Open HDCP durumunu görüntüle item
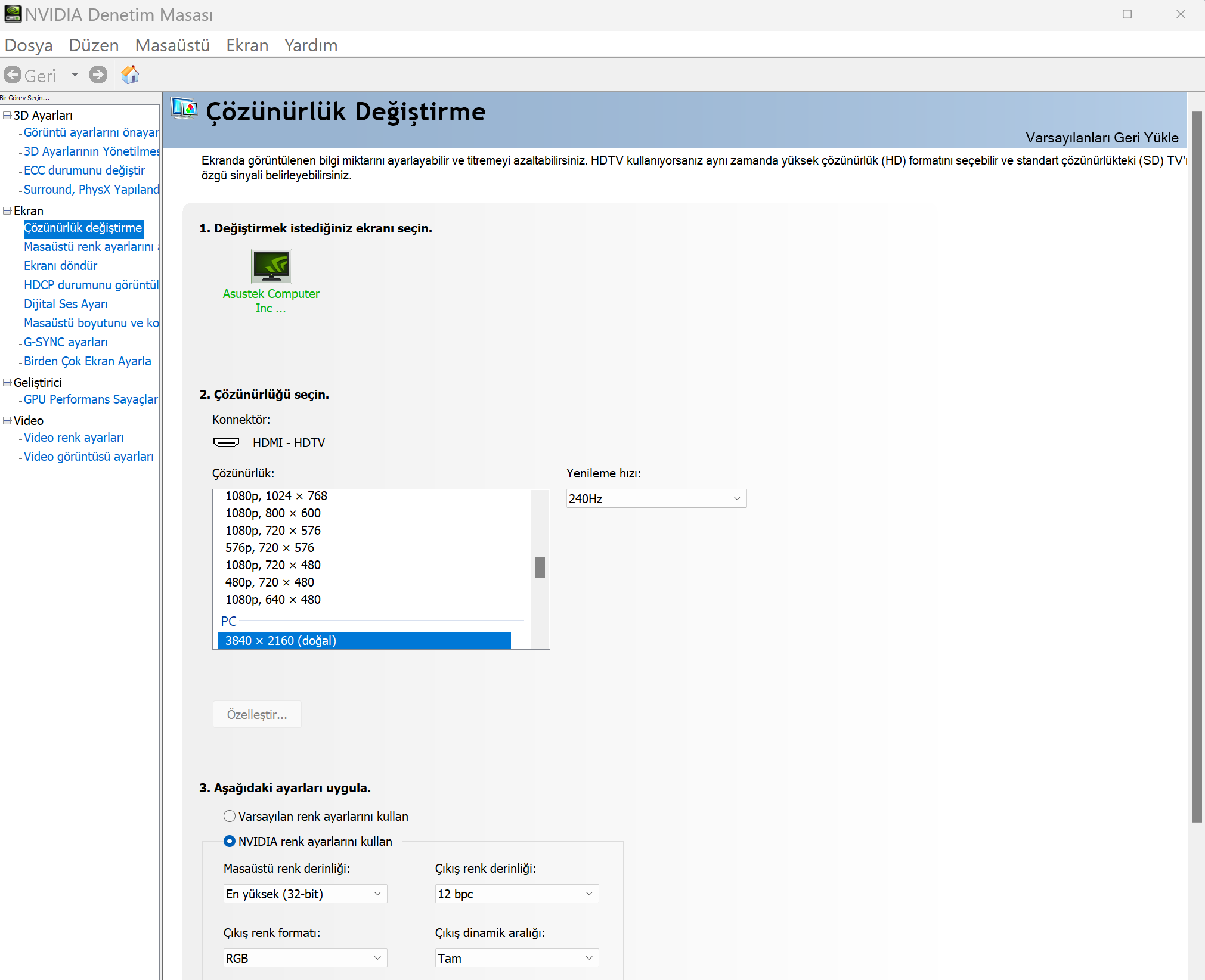The height and width of the screenshot is (980, 1205). tap(91, 285)
